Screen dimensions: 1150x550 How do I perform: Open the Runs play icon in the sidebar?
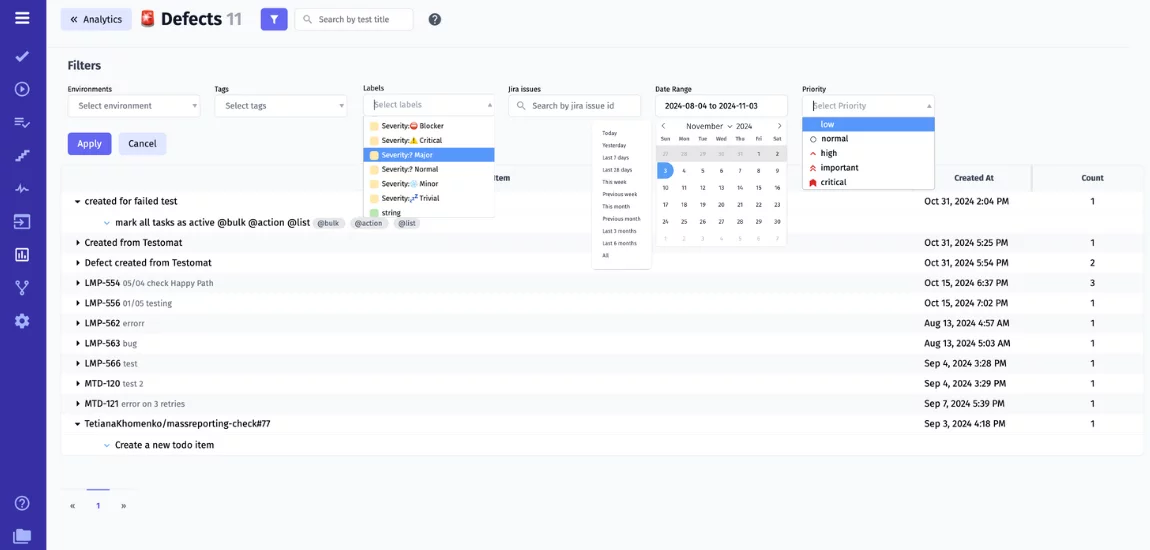coord(22,89)
